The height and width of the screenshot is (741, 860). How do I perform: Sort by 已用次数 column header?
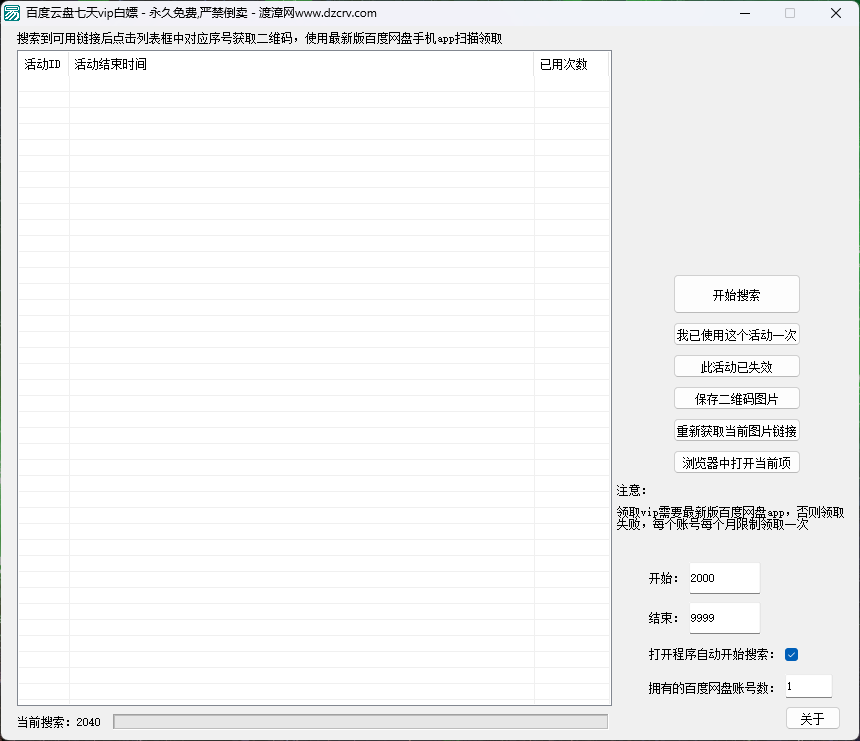[x=572, y=64]
